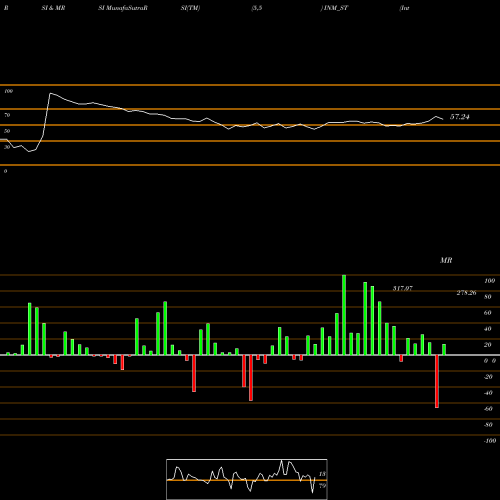Viewport: 500px width, 500px height.
Task: Click the 'INM_ST' symbol header text
Action: pyautogui.click(x=336, y=8)
